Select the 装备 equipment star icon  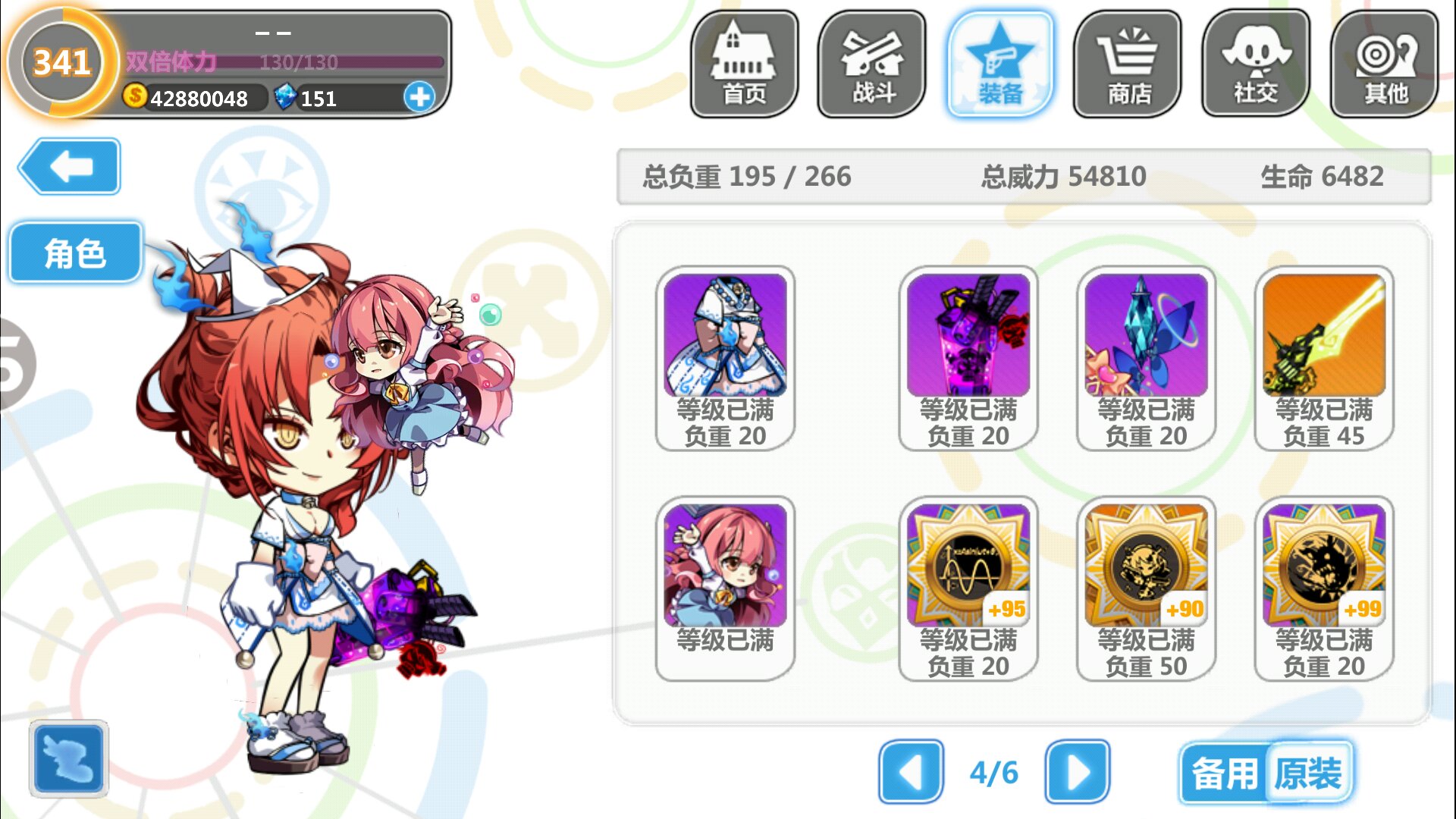coord(1000,64)
